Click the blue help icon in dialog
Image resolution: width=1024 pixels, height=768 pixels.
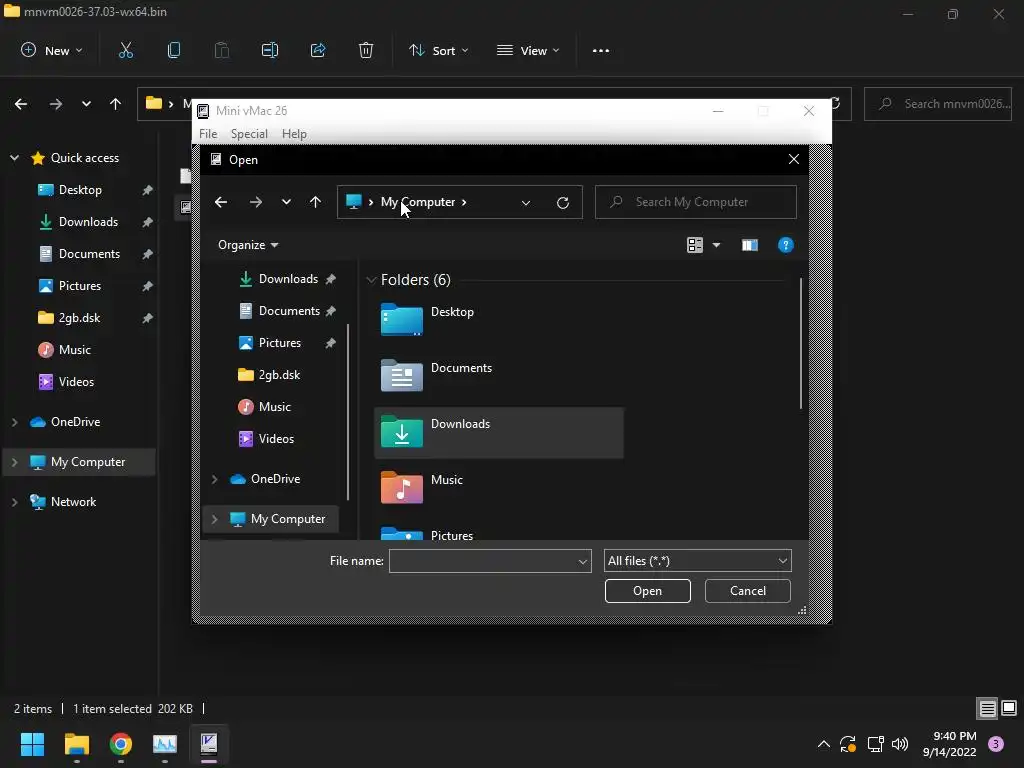tap(786, 245)
